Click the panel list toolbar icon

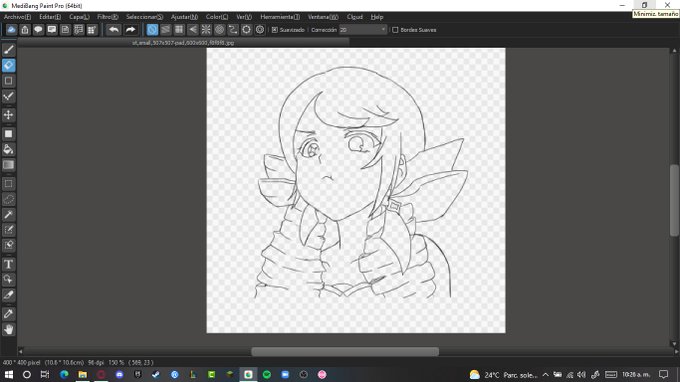(x=78, y=29)
